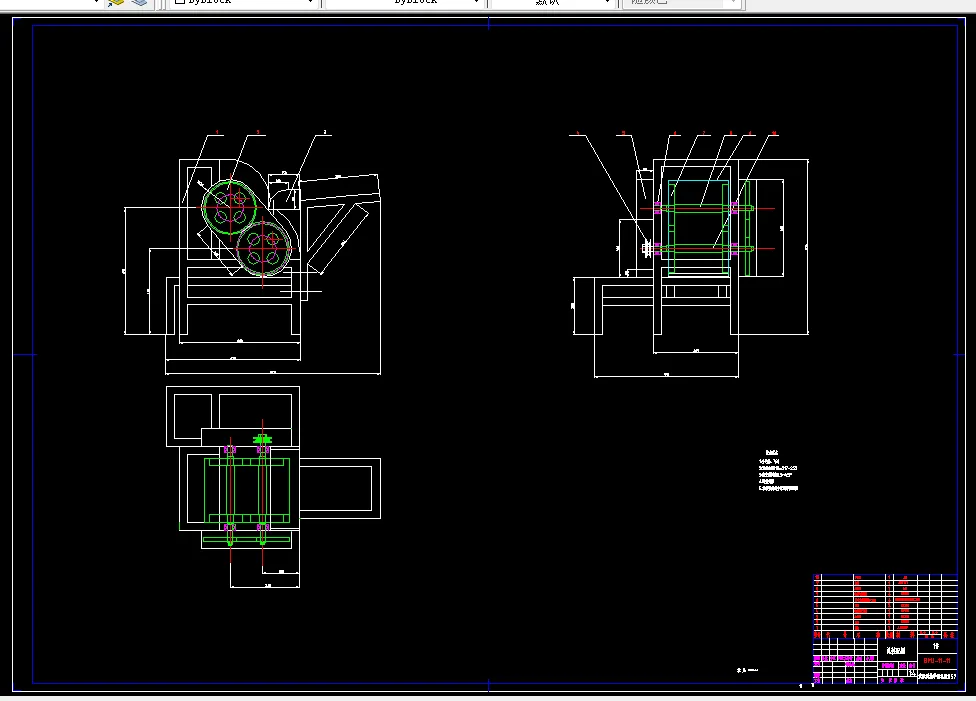
Task: Open the second ByBlock linetype dropdown
Action: pyautogui.click(x=403, y=2)
